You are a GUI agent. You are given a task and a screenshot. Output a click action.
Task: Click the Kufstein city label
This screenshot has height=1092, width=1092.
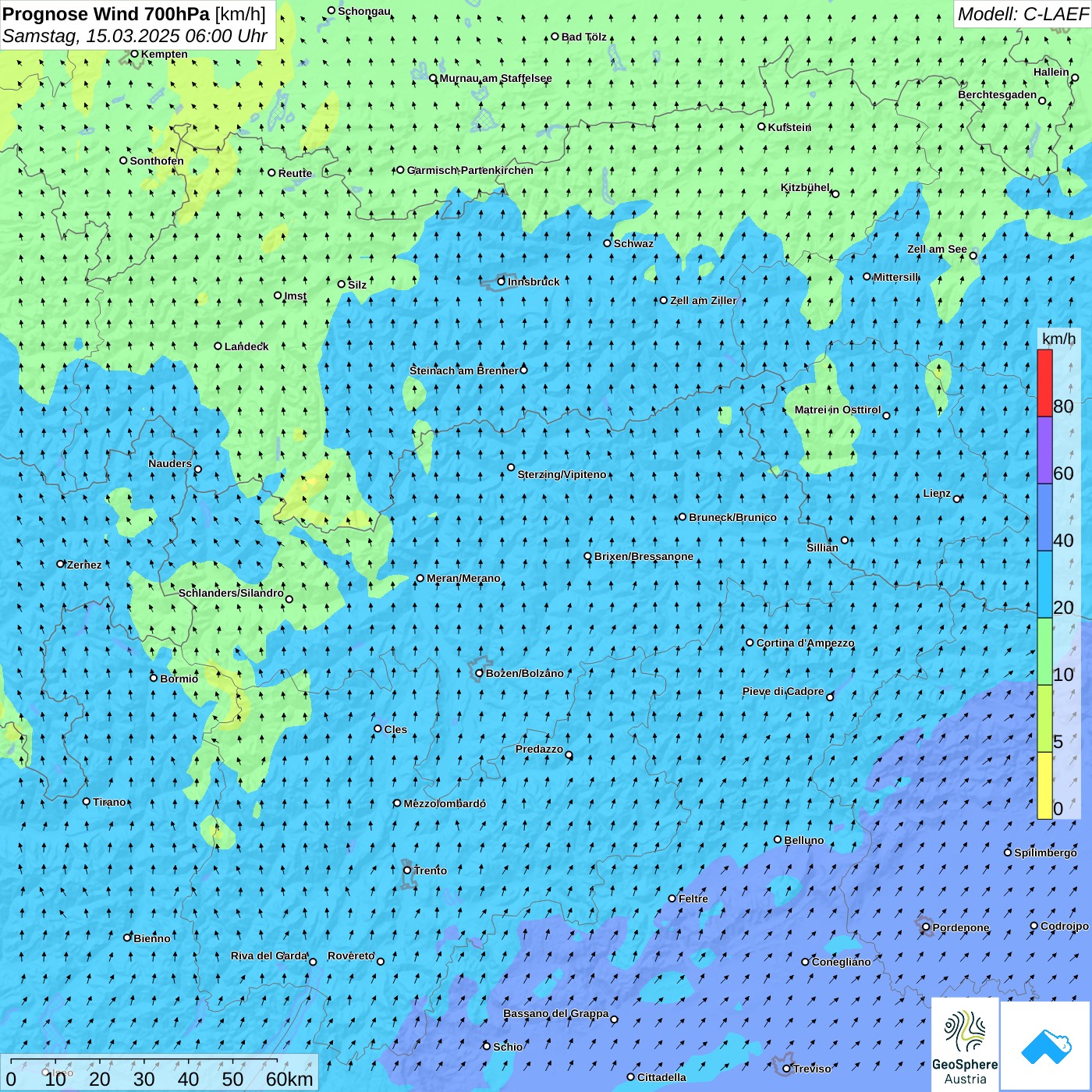click(x=789, y=127)
